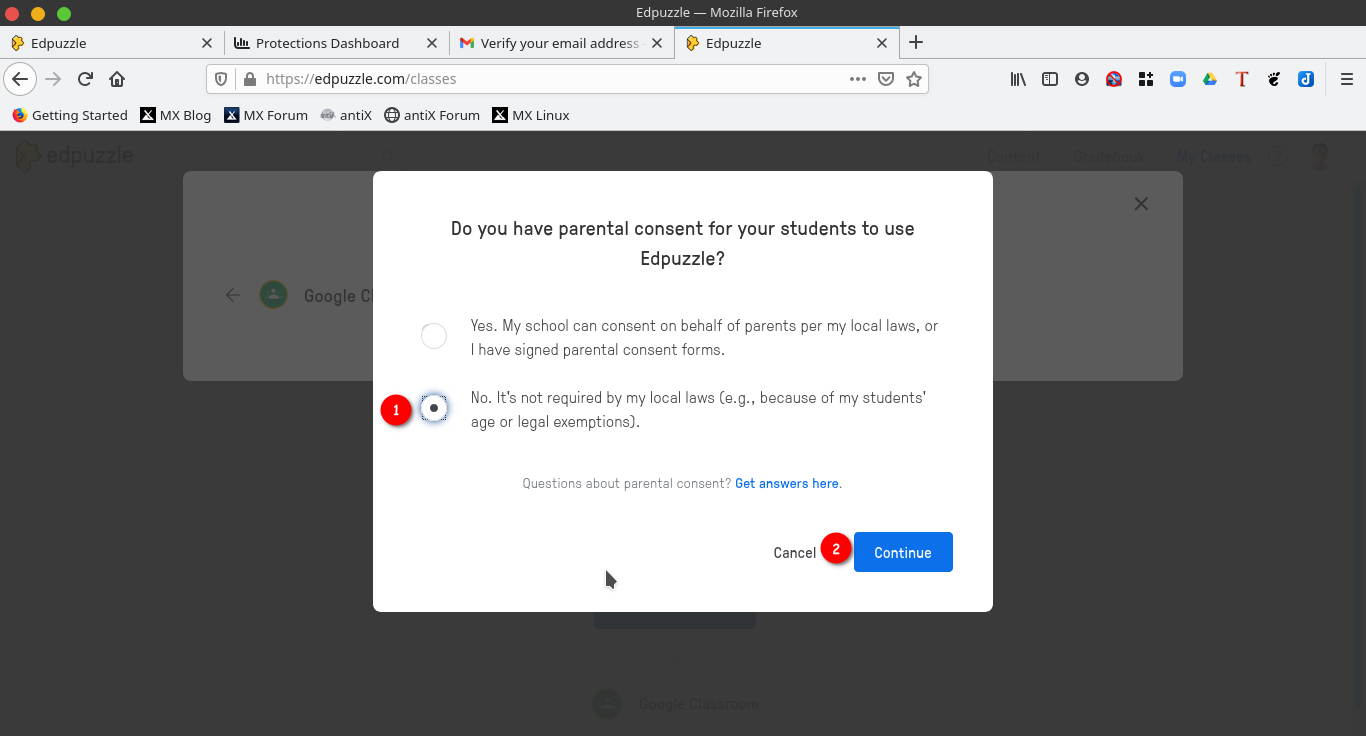Open the MX Linux bookmark

point(531,115)
